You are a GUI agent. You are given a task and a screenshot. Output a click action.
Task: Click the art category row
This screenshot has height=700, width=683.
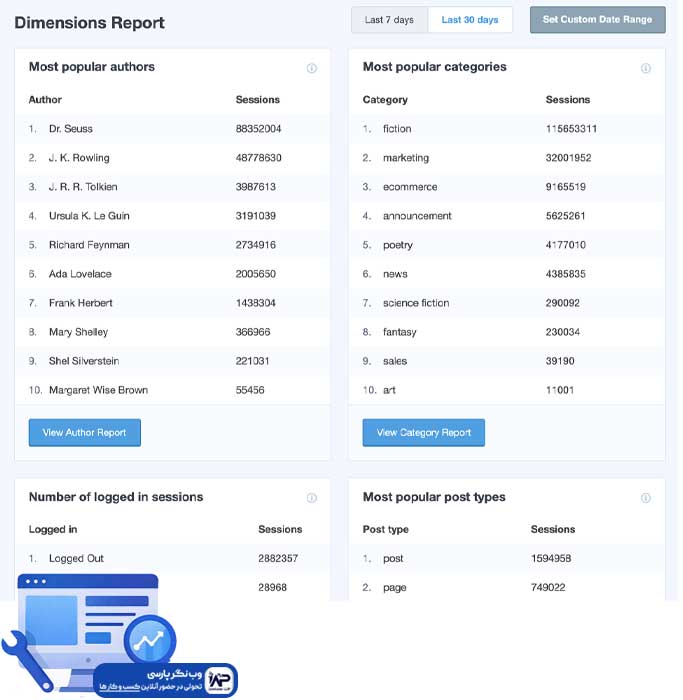point(507,390)
